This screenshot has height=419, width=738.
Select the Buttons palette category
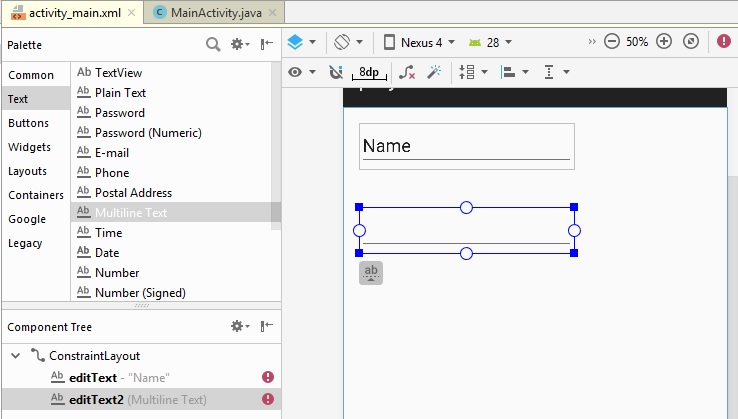(28, 123)
